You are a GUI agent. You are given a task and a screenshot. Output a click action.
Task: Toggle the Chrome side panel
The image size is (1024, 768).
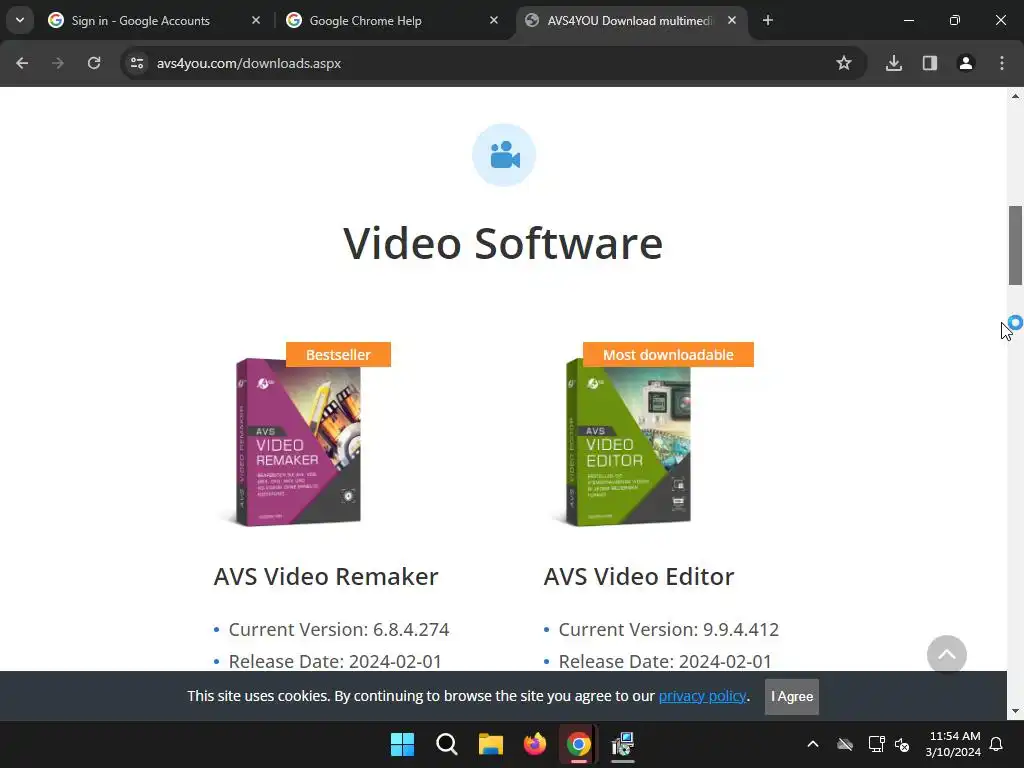[x=930, y=63]
